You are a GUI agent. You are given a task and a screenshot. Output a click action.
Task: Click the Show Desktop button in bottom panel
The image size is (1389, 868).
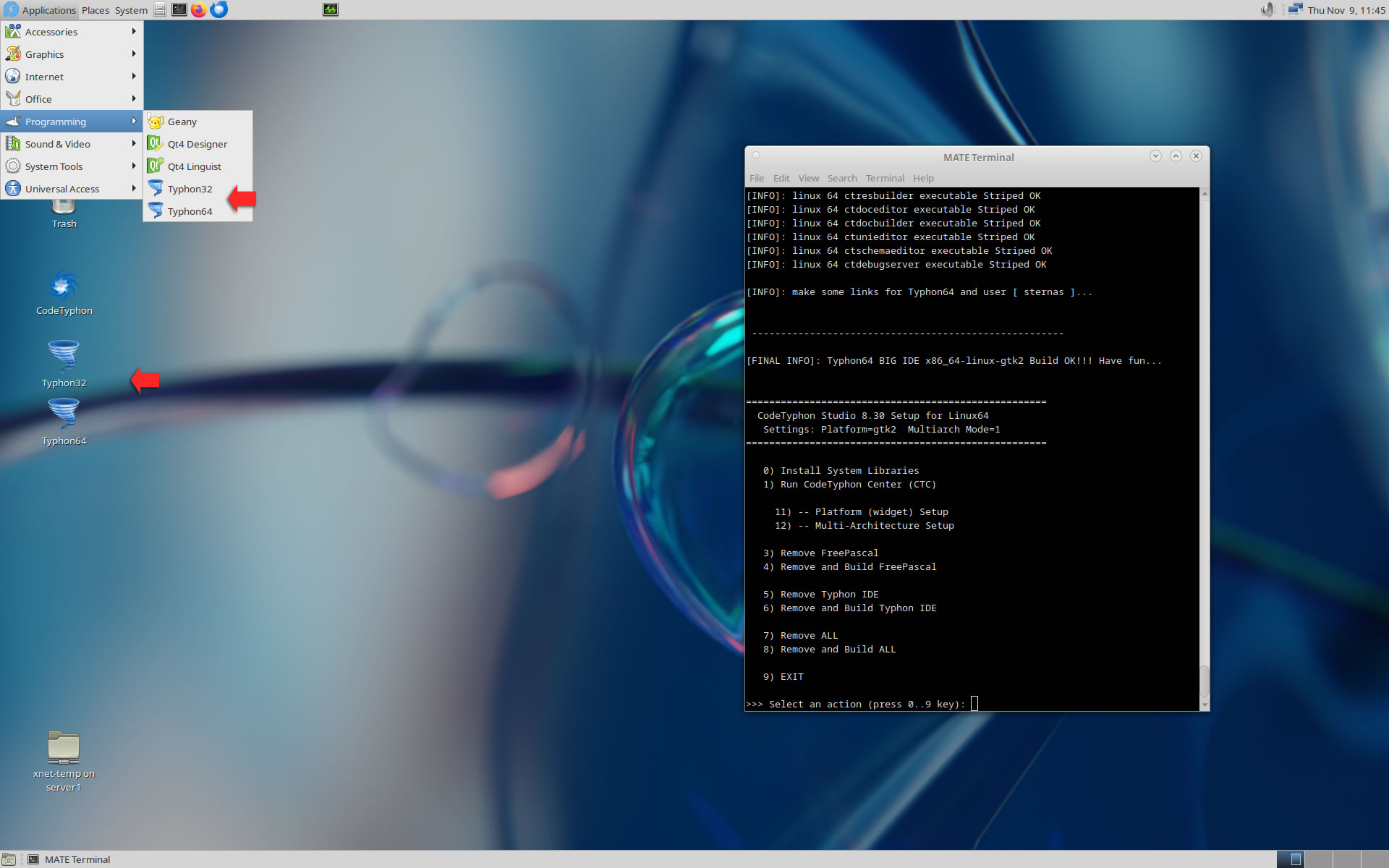[x=9, y=859]
